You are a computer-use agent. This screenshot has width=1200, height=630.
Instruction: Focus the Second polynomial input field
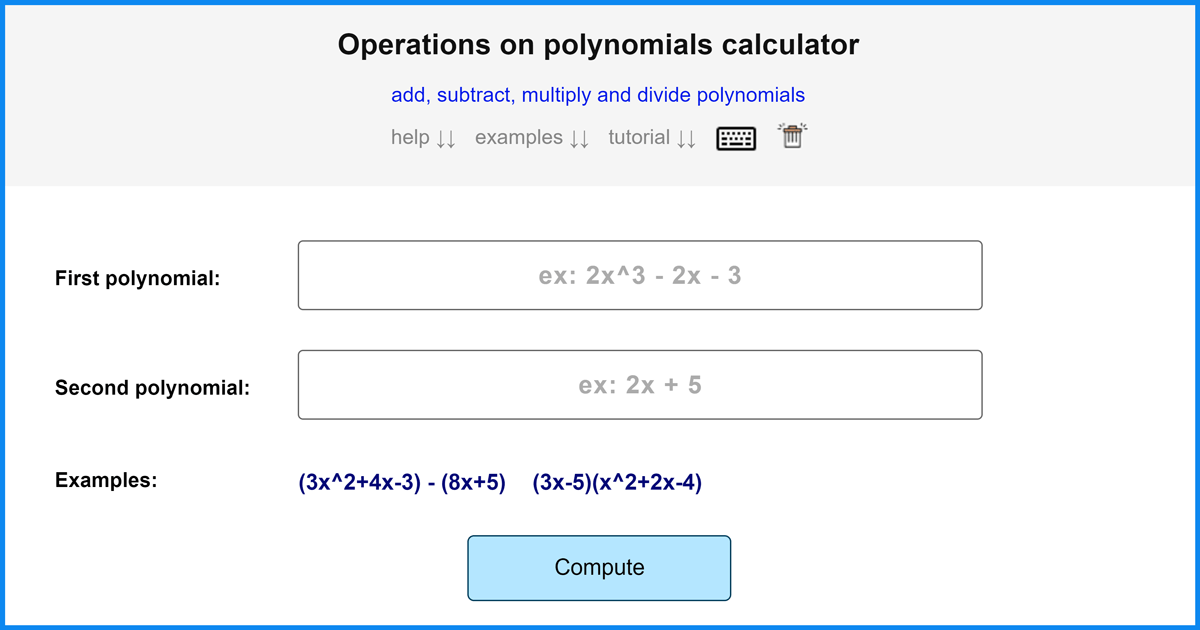[x=640, y=385]
